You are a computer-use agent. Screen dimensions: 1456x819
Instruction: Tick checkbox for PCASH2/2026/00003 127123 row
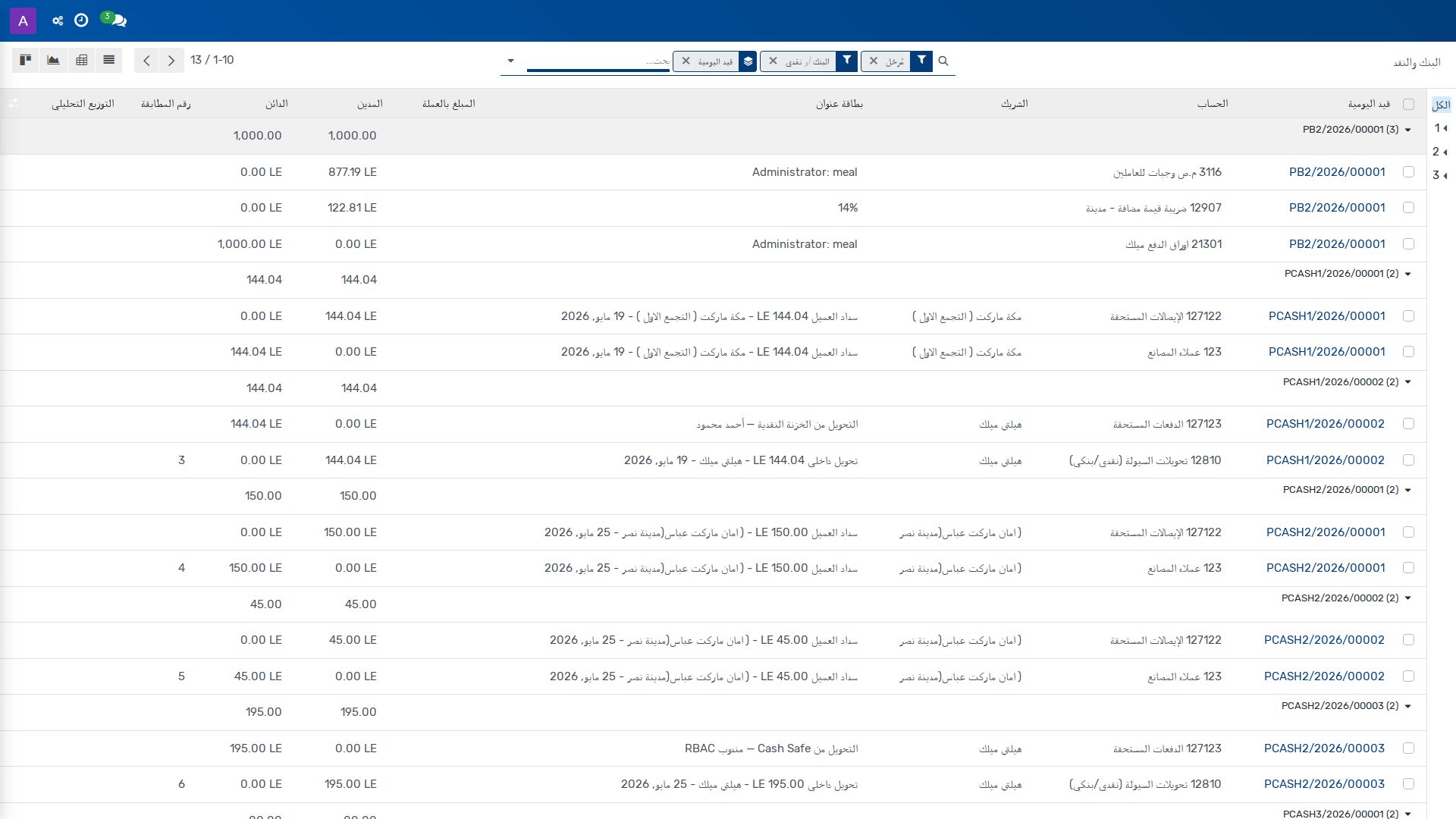(1408, 748)
